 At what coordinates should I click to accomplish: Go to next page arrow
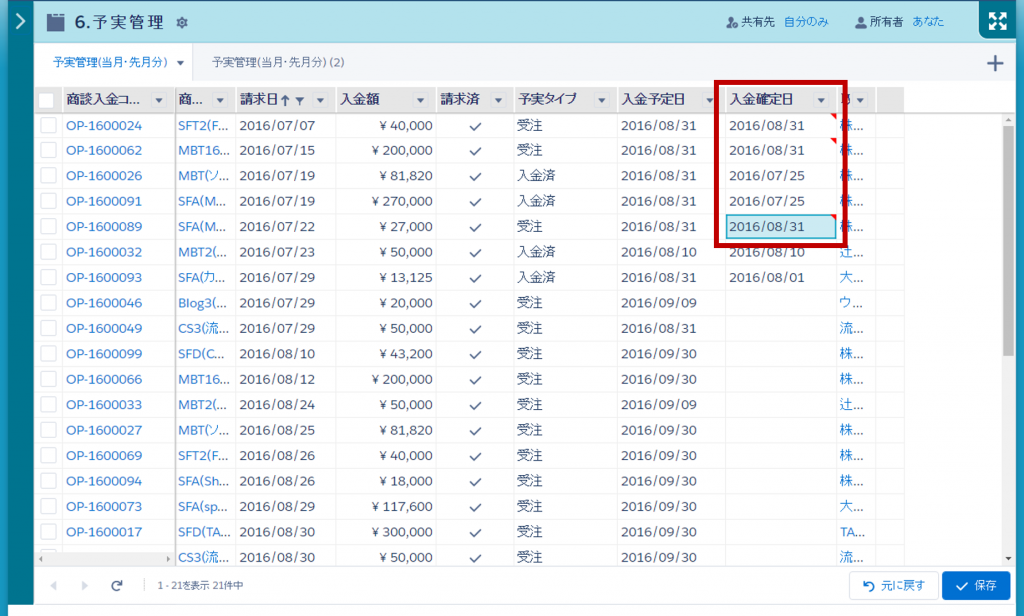tap(84, 585)
